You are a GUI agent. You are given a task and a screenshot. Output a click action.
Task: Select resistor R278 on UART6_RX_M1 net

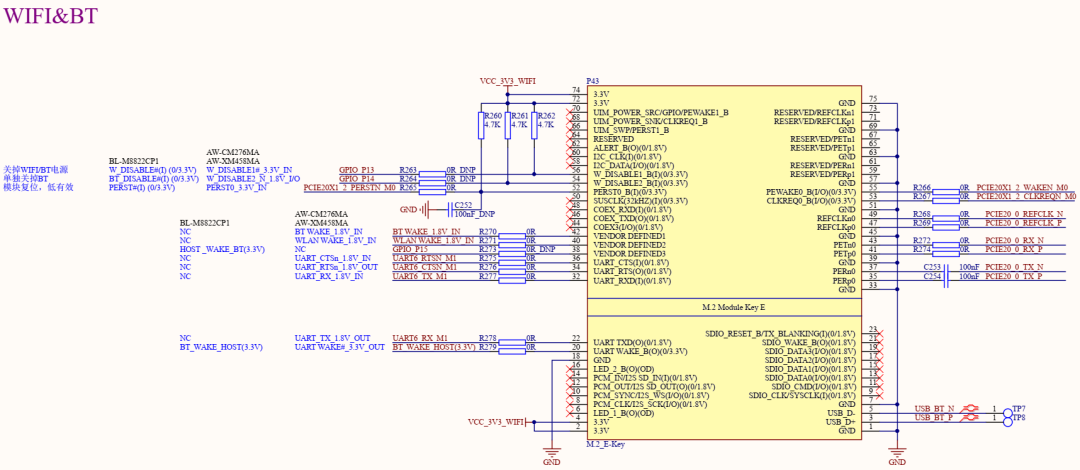point(512,343)
